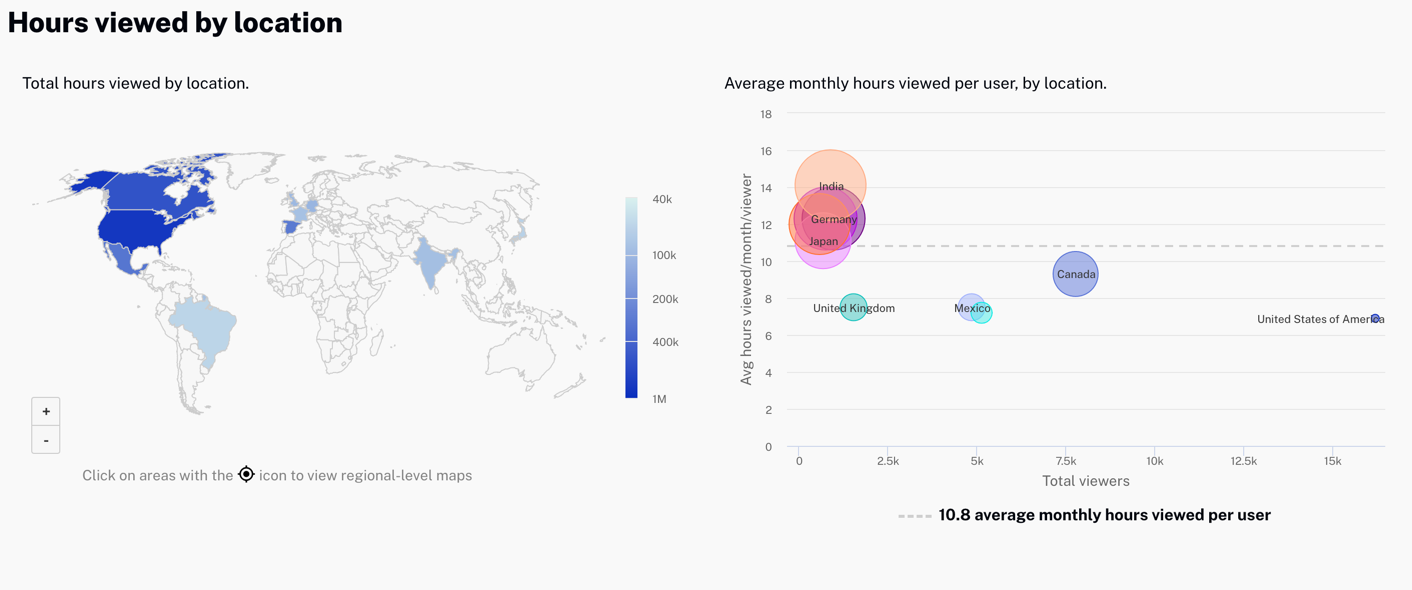The width and height of the screenshot is (1412, 590).
Task: Click the United States of America bubble
Action: click(x=1375, y=318)
